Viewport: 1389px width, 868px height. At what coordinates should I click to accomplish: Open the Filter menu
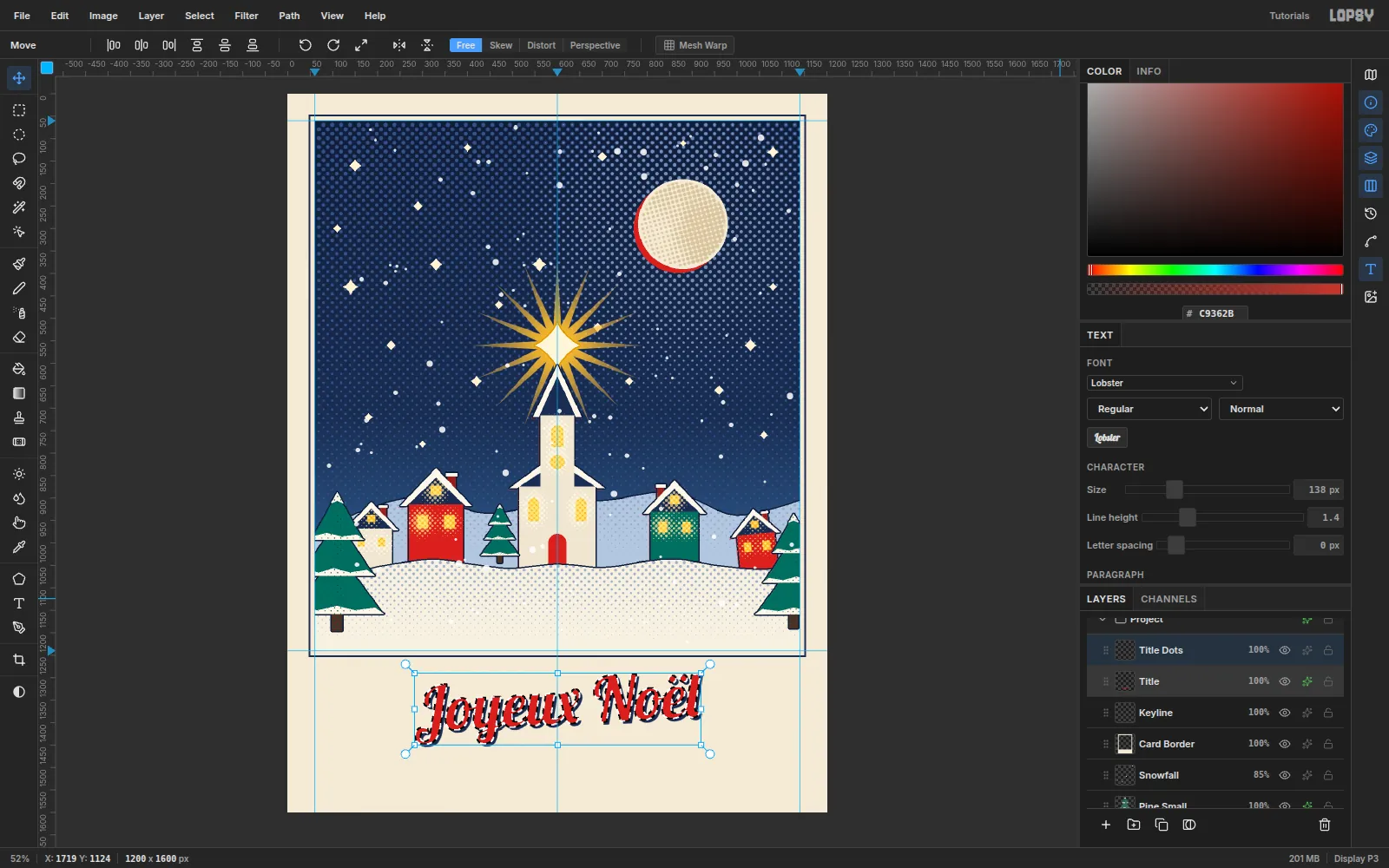click(247, 16)
